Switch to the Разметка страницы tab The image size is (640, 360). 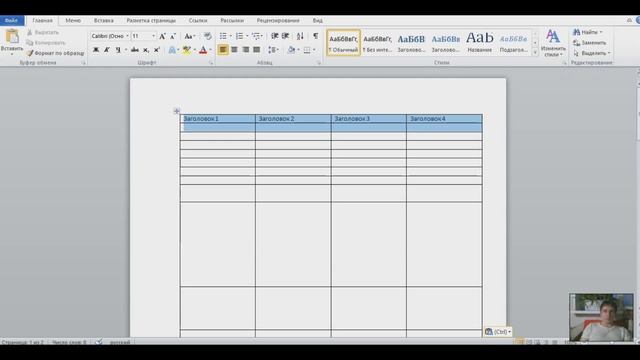(151, 20)
